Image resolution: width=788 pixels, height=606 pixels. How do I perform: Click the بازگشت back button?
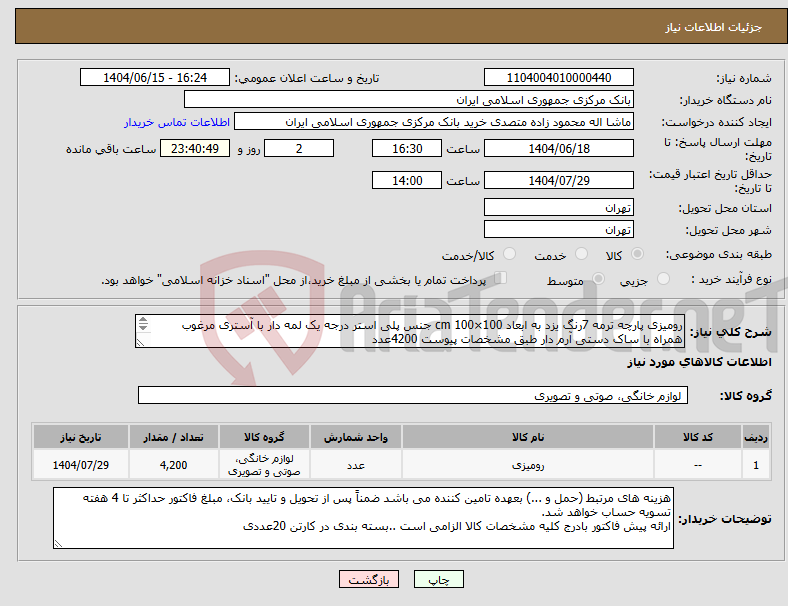(x=369, y=579)
